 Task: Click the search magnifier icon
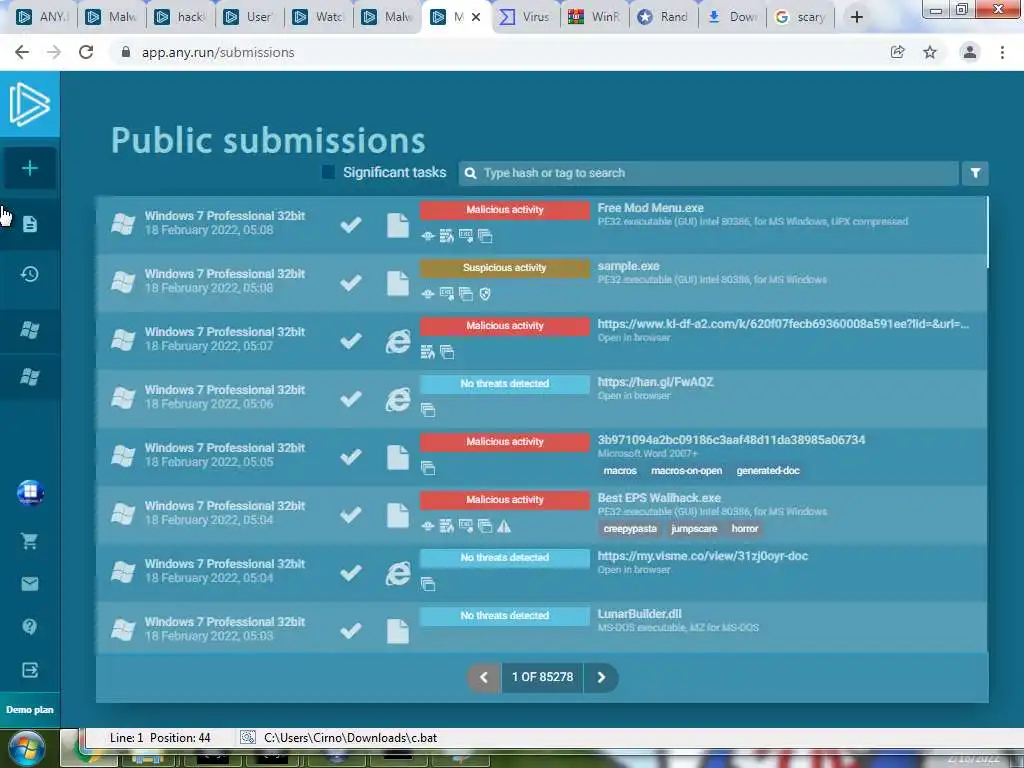point(470,173)
